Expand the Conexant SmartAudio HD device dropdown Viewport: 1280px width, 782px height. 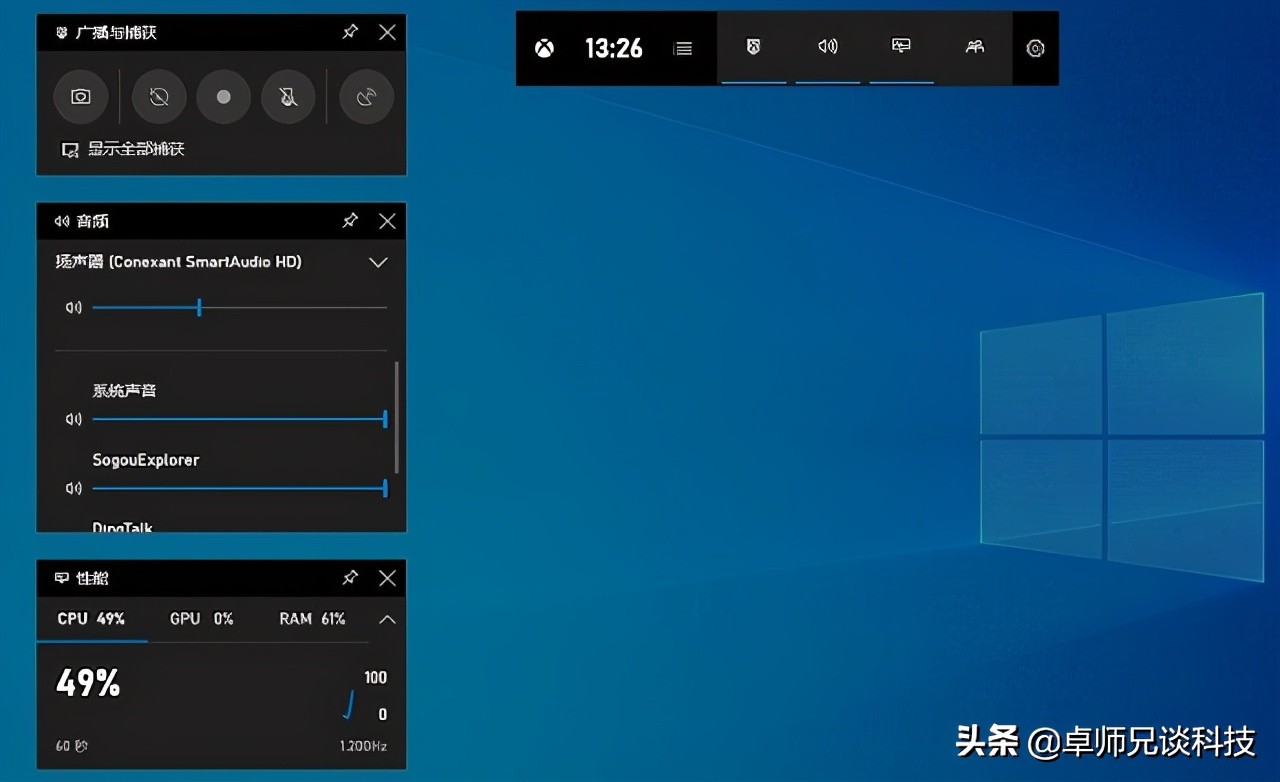(378, 262)
